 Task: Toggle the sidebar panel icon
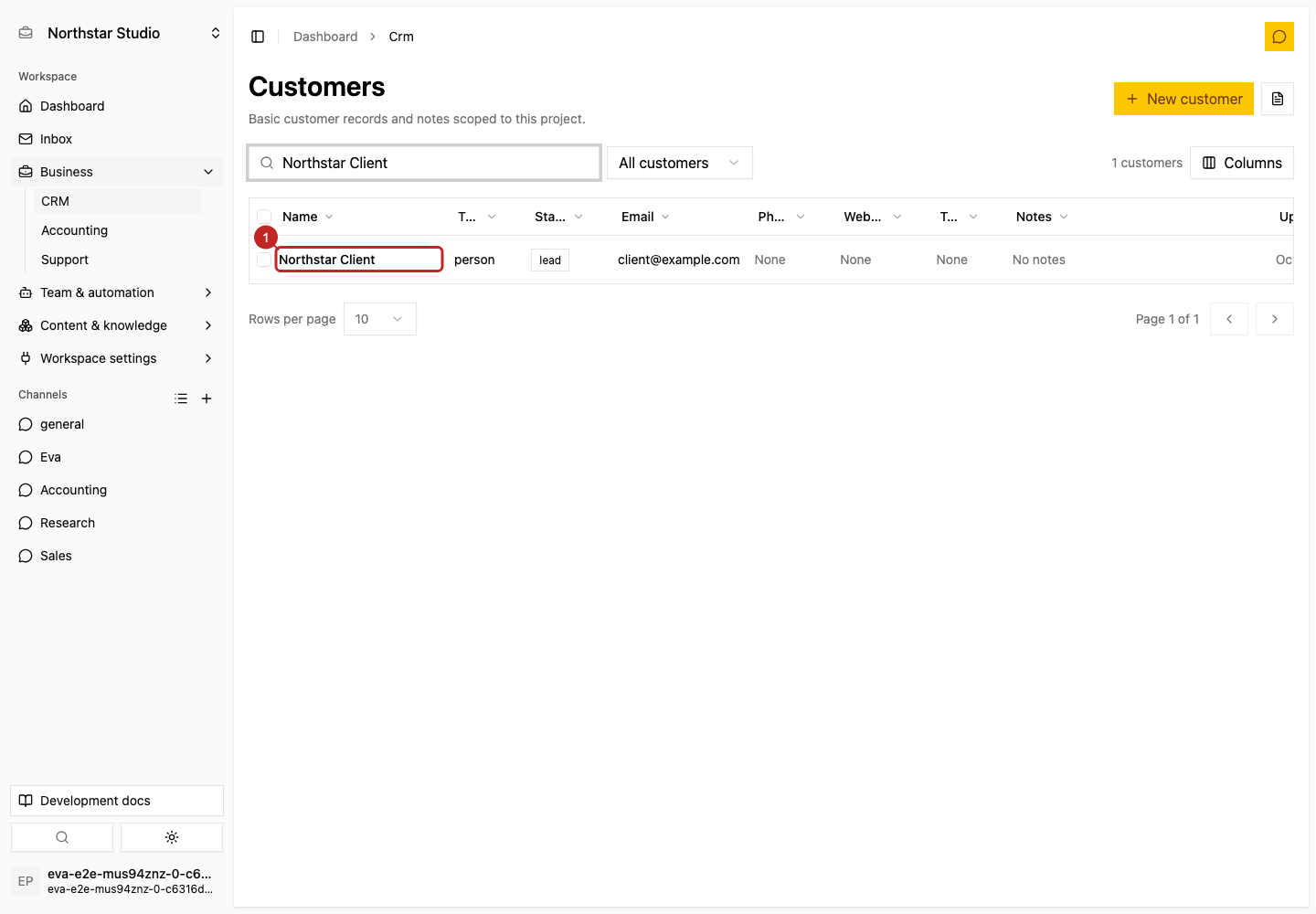[x=258, y=37]
